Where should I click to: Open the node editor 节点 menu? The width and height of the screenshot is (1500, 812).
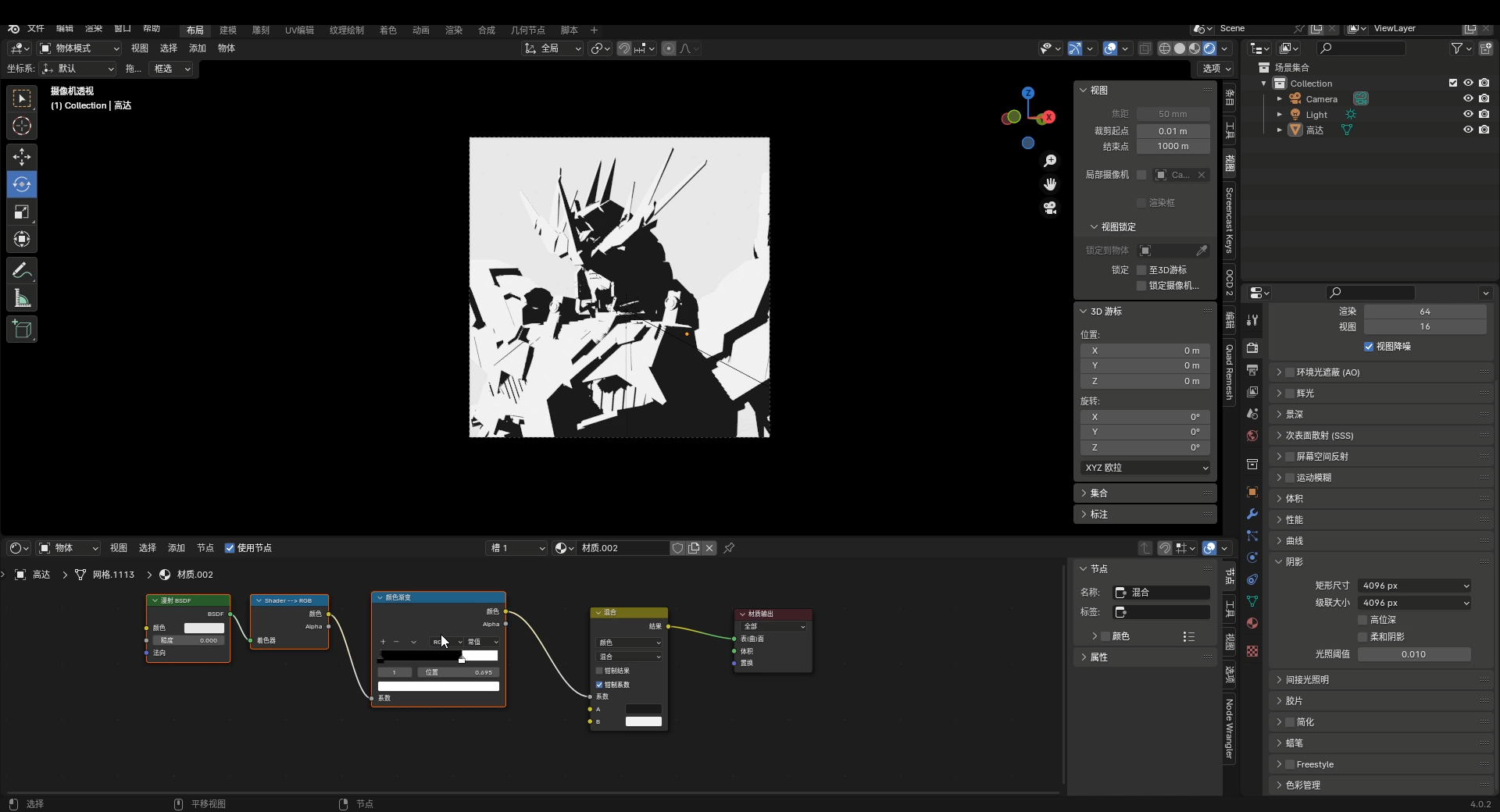[205, 548]
